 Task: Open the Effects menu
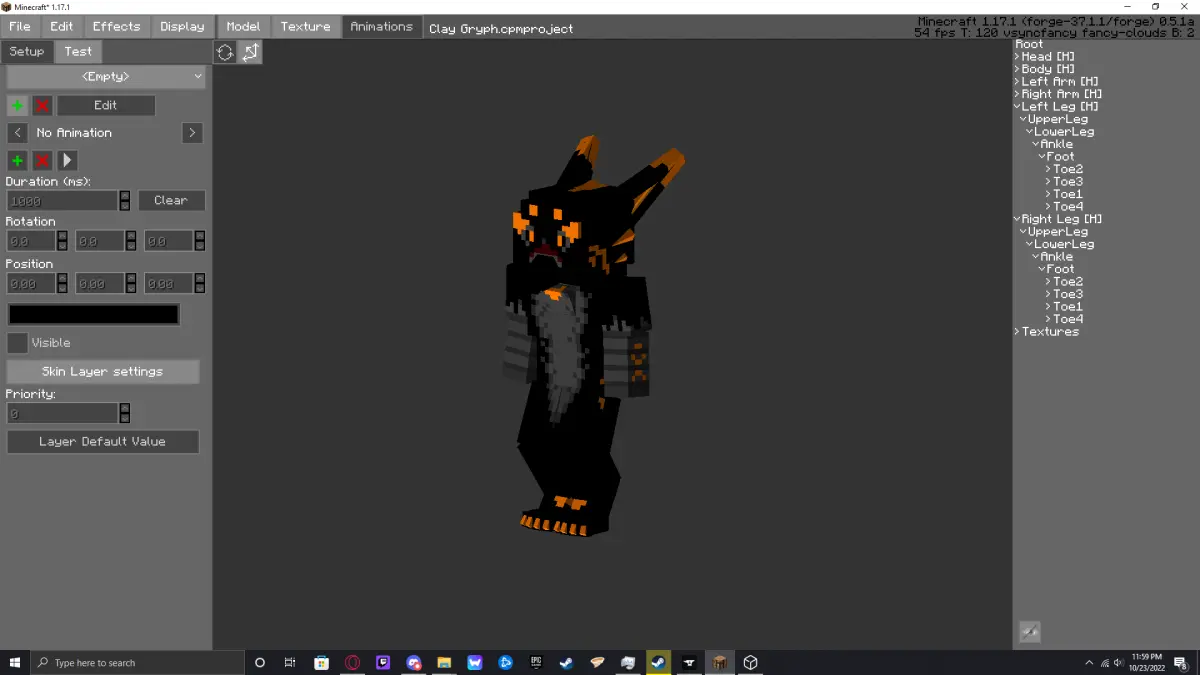point(116,27)
